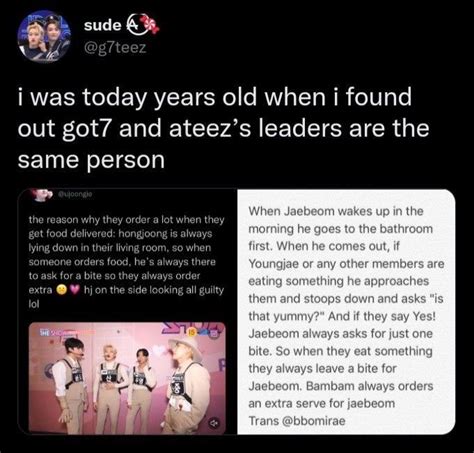Screen dimensions: 474x453
Task: Open the @g7teez handle link
Action: [x=115, y=48]
